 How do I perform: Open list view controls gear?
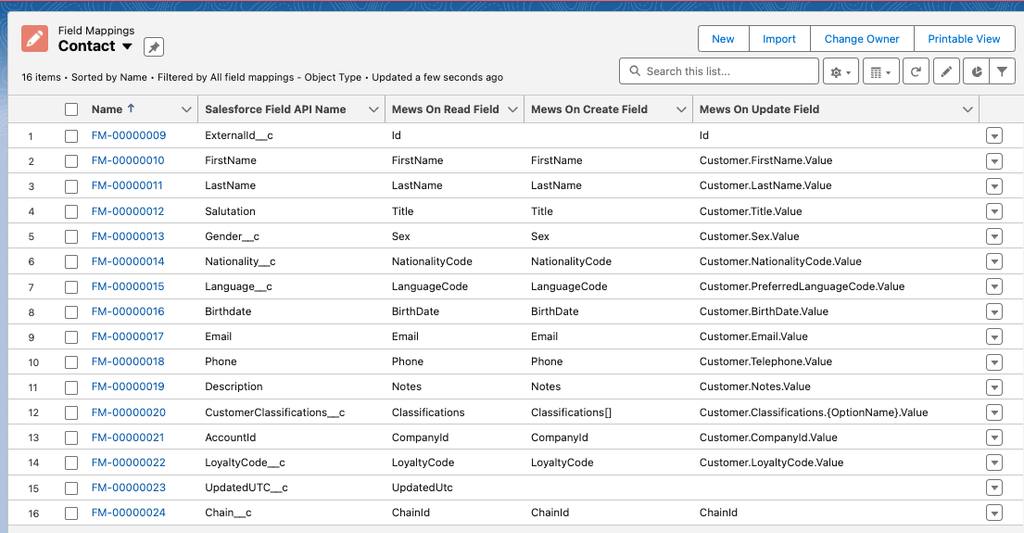coord(840,71)
